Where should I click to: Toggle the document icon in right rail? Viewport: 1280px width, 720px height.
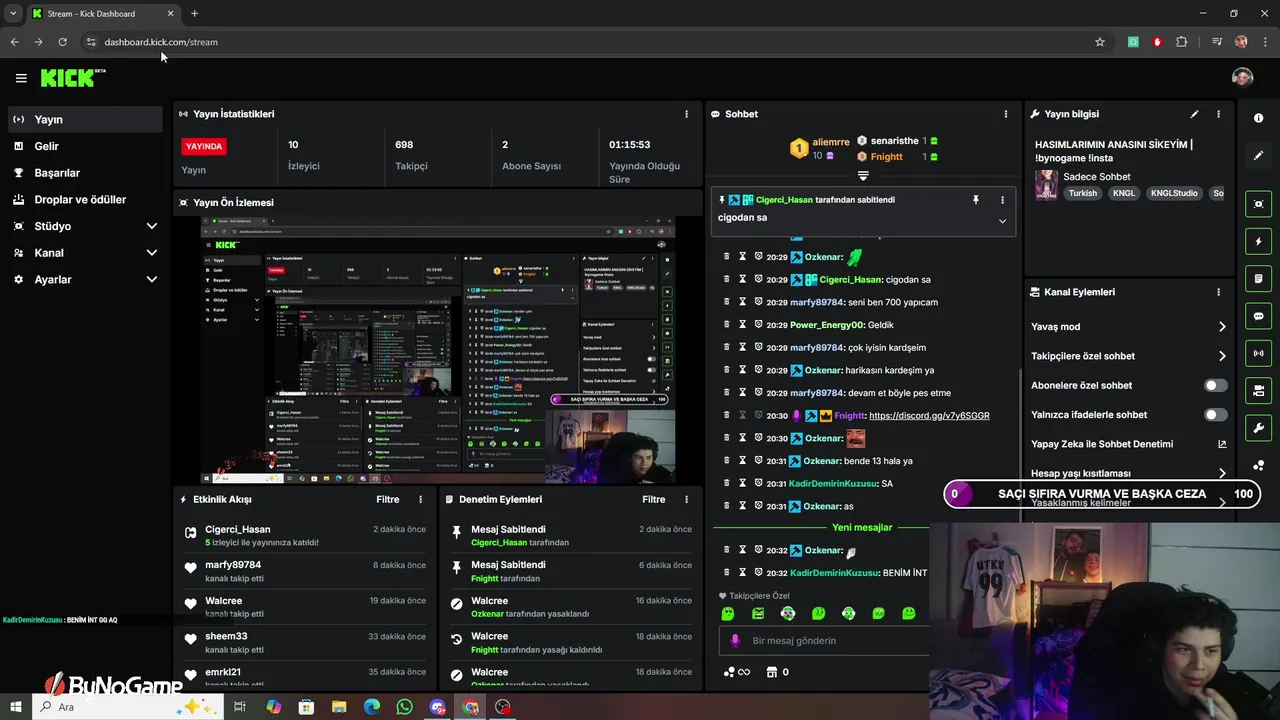[x=1259, y=278]
